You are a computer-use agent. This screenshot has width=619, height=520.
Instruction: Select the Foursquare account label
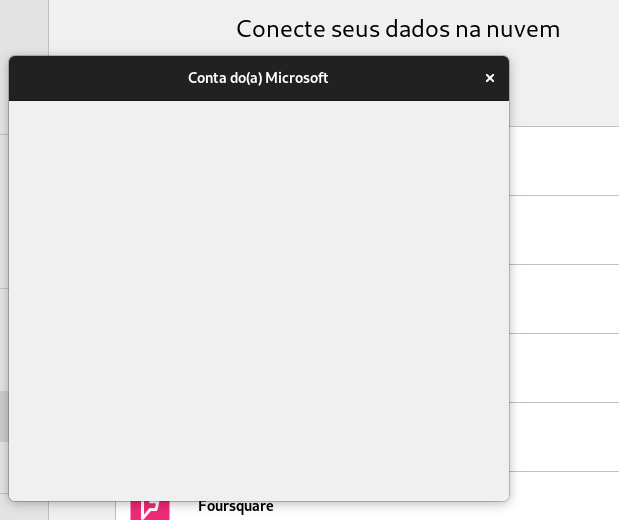(x=236, y=508)
